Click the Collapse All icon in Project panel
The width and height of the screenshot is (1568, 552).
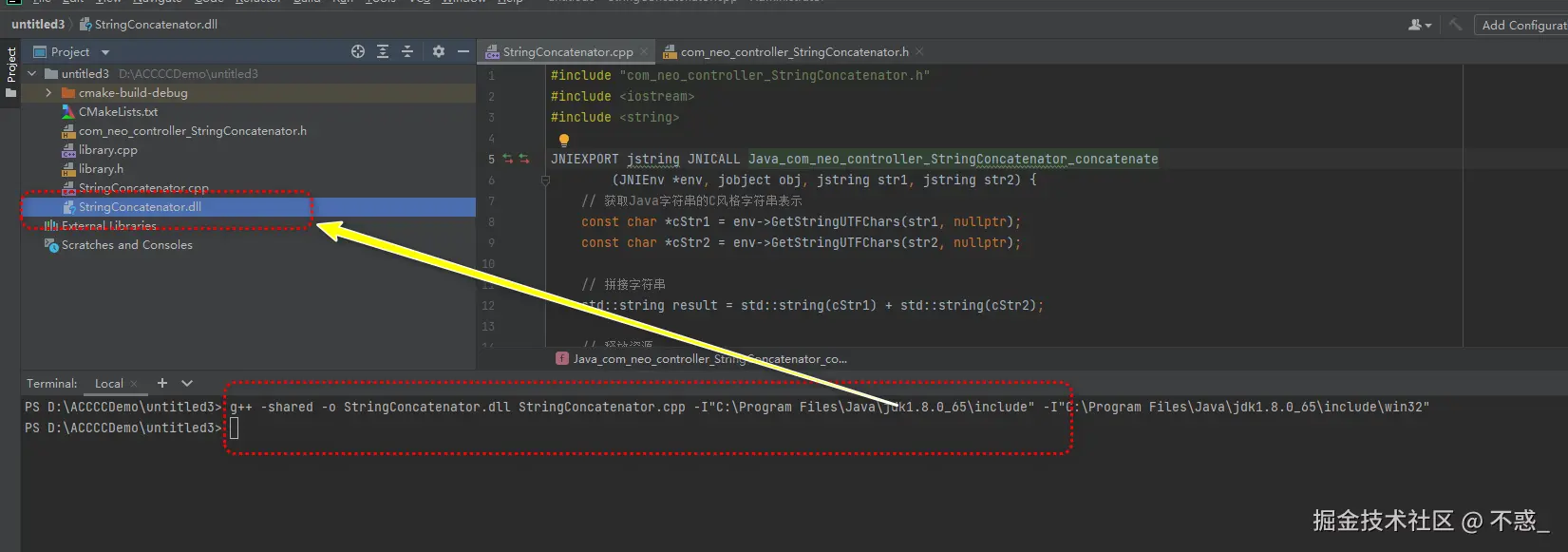[x=407, y=51]
